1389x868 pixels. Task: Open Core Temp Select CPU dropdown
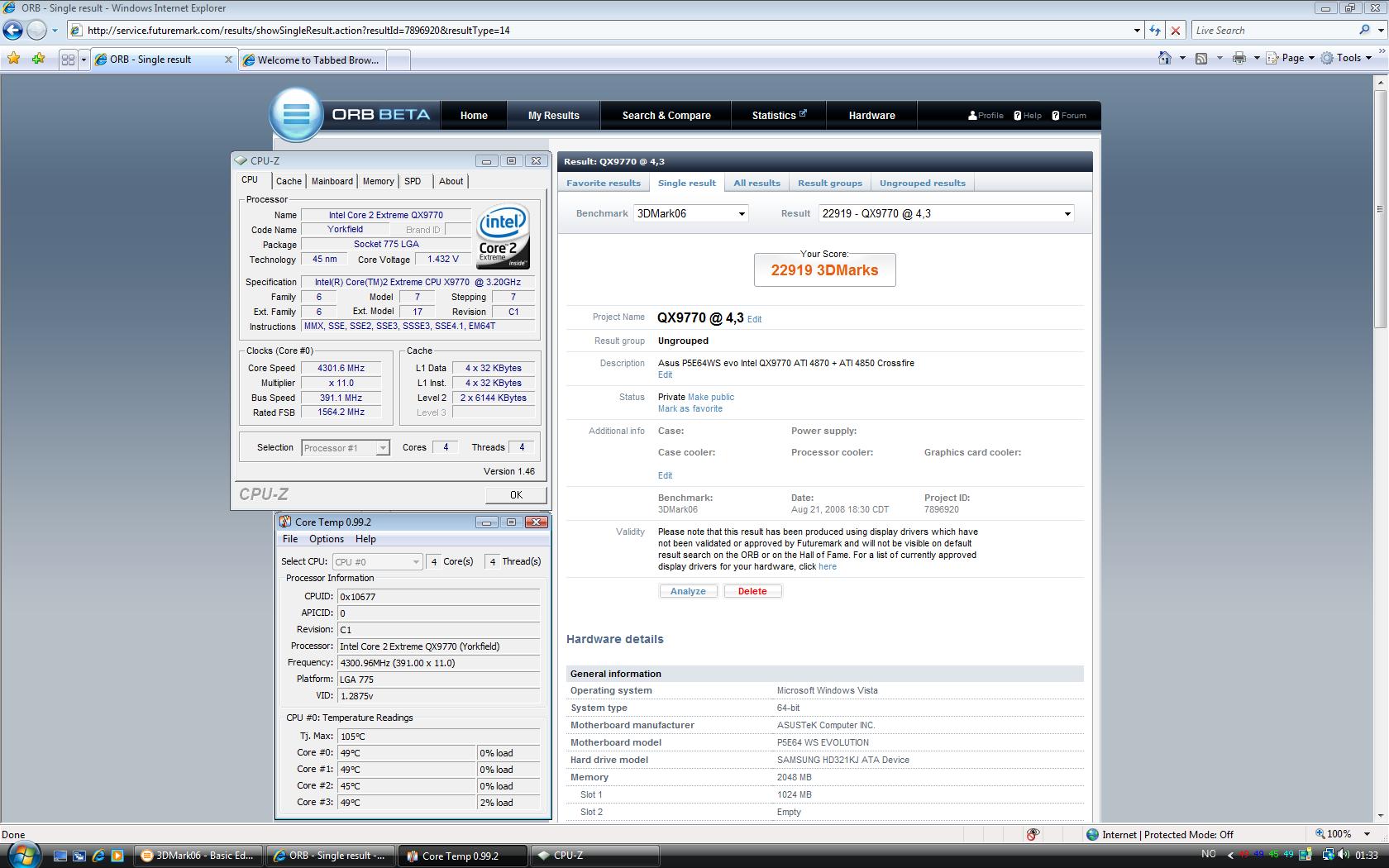point(377,562)
